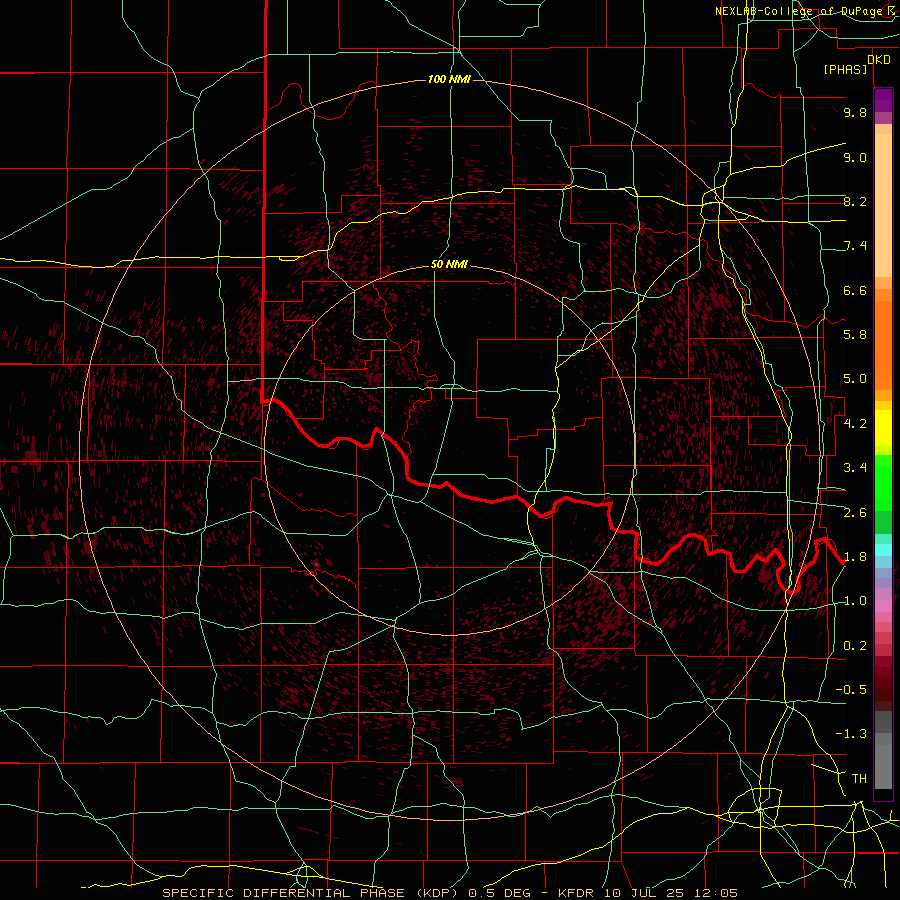
Task: Click the 9.0 legend value
Action: point(855,157)
